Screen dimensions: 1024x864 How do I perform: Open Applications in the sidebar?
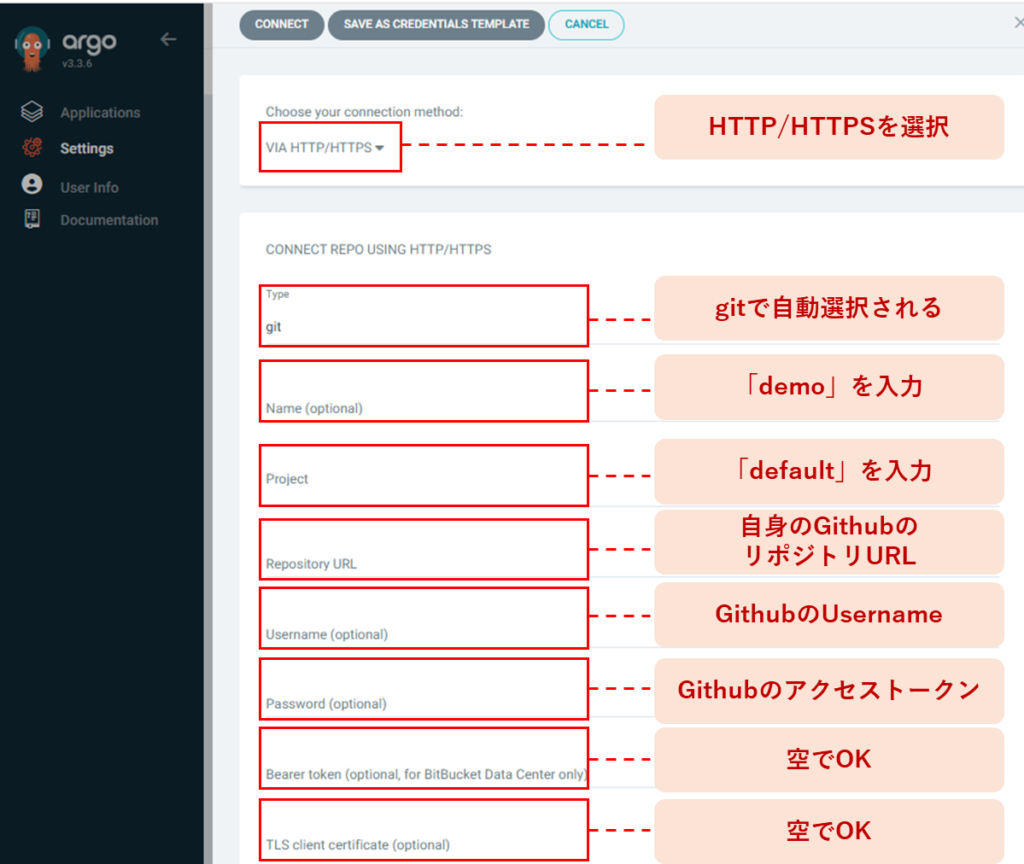pos(100,113)
